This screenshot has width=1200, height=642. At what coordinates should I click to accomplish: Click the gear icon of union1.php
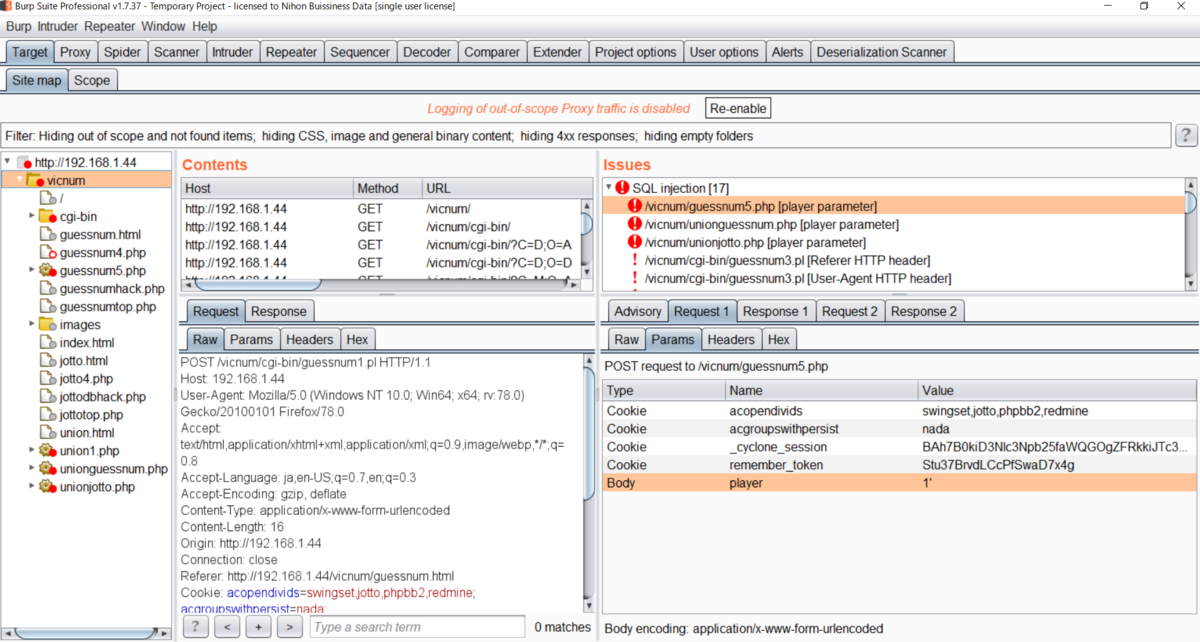48,451
